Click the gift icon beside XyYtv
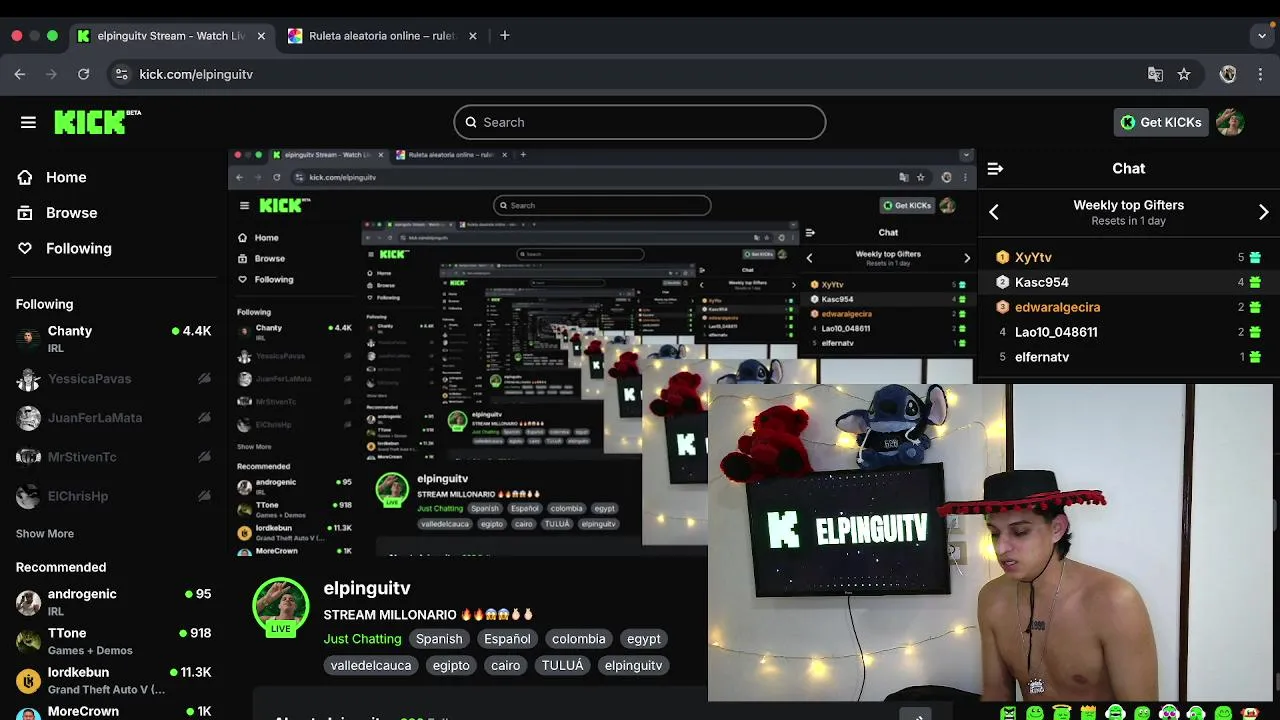Viewport: 1280px width, 720px height. 1255,257
